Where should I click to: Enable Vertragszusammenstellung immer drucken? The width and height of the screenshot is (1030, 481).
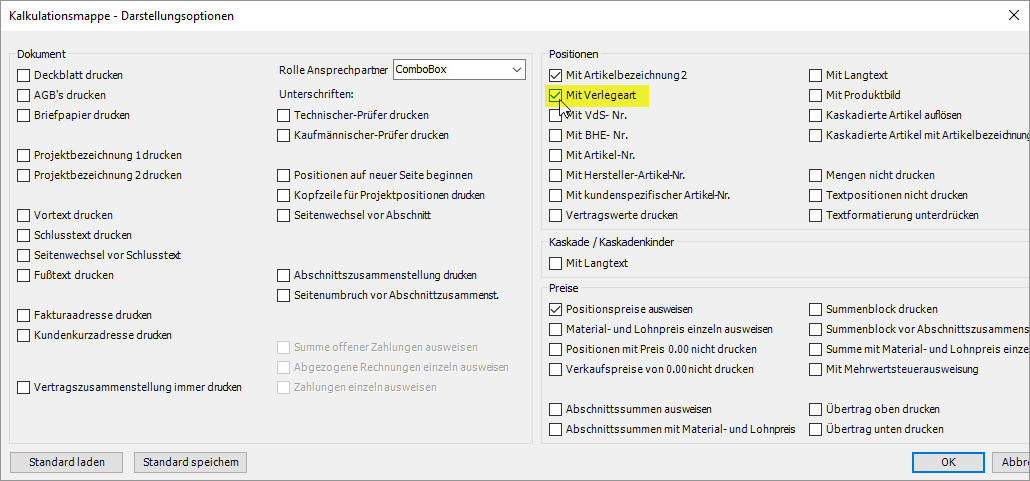point(25,387)
